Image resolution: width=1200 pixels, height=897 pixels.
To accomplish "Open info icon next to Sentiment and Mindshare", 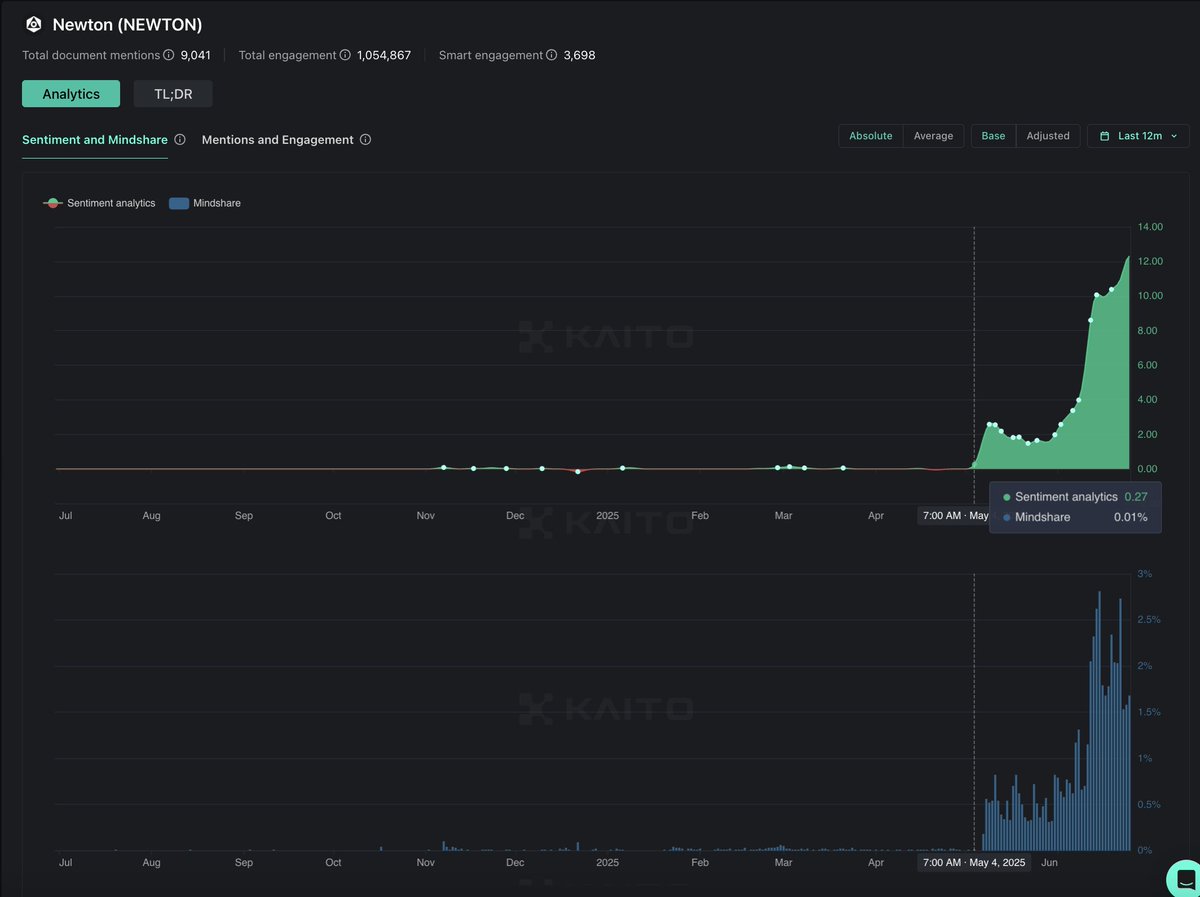I will [x=180, y=140].
